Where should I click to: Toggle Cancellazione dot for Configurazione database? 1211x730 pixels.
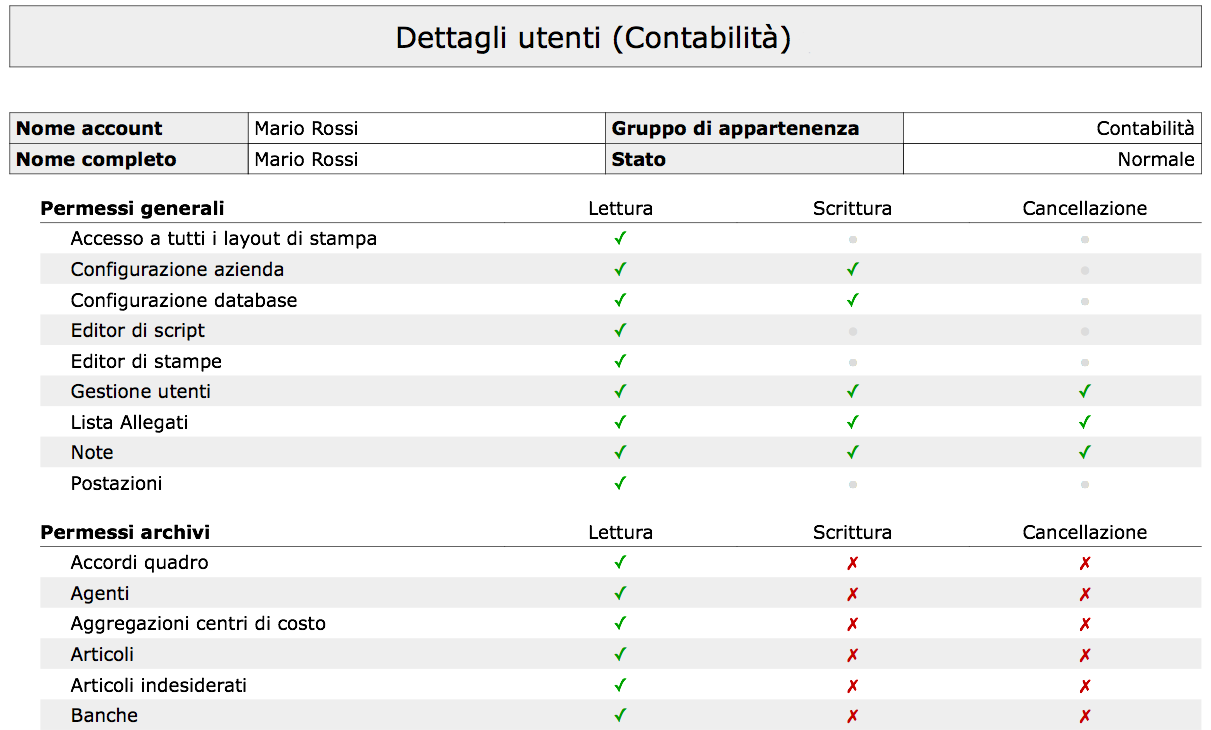tap(1085, 301)
